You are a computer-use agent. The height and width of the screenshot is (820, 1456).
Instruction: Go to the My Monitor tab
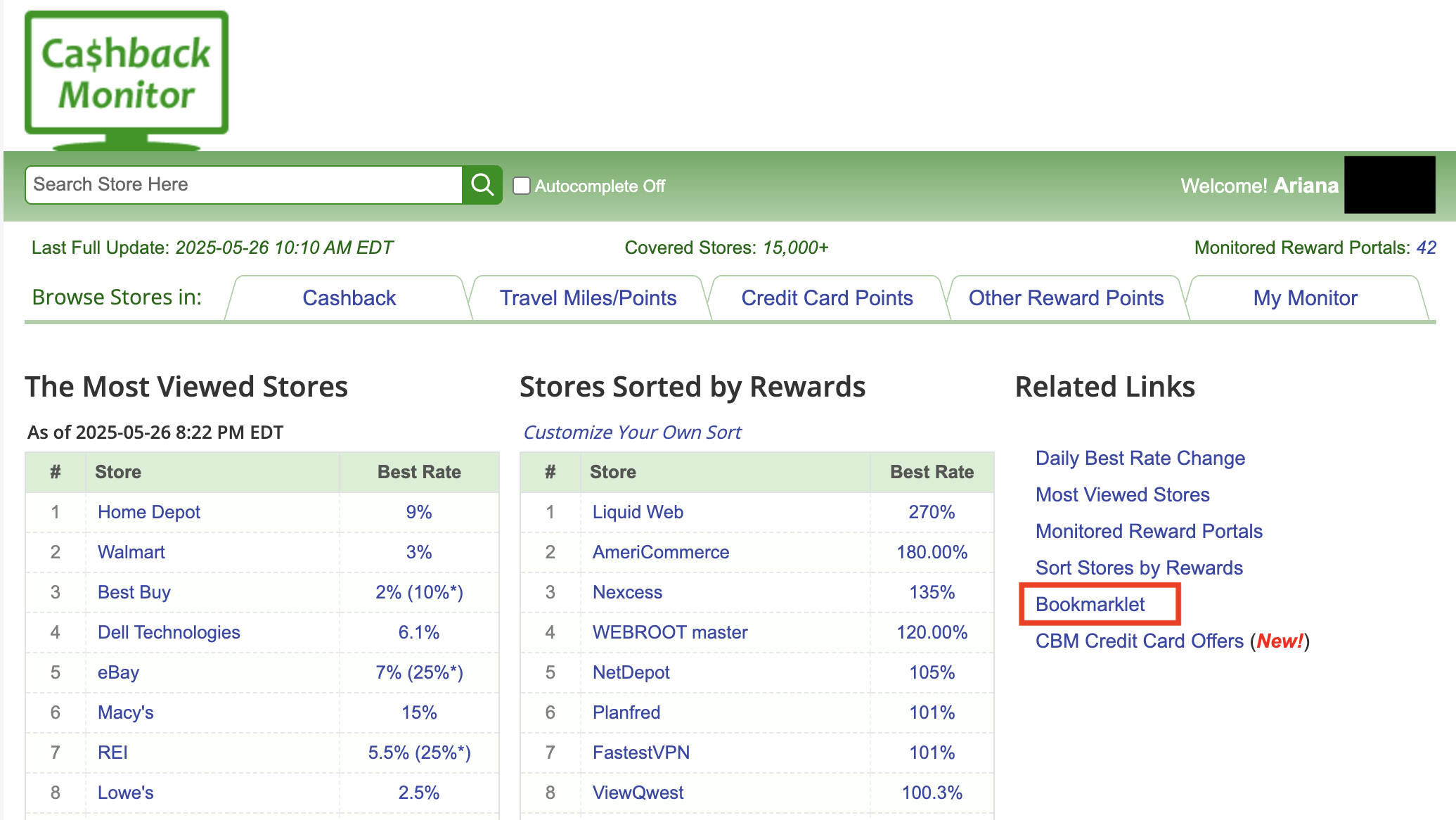[x=1306, y=298]
